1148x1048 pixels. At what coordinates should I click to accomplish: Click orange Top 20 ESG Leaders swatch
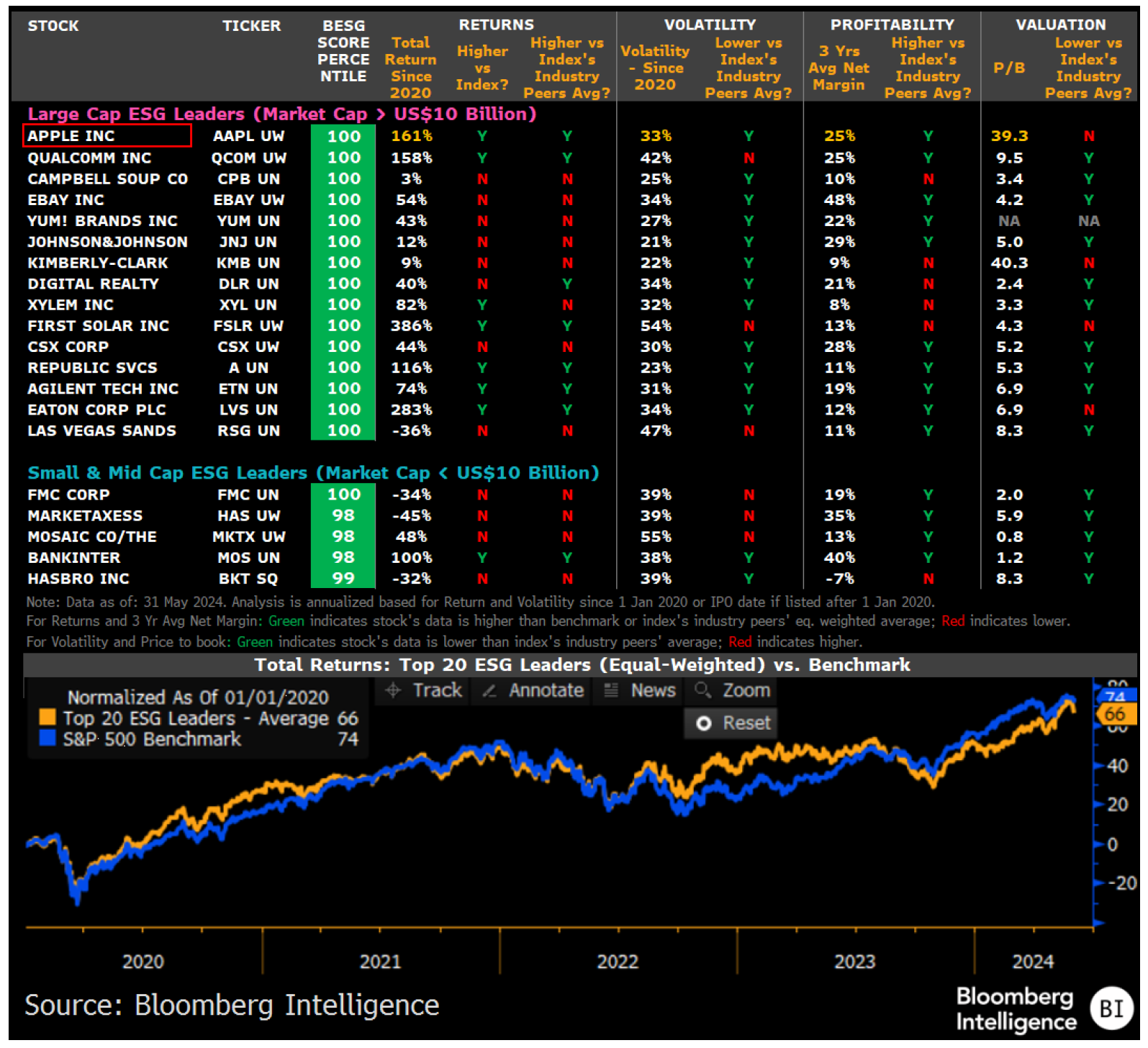tap(48, 718)
